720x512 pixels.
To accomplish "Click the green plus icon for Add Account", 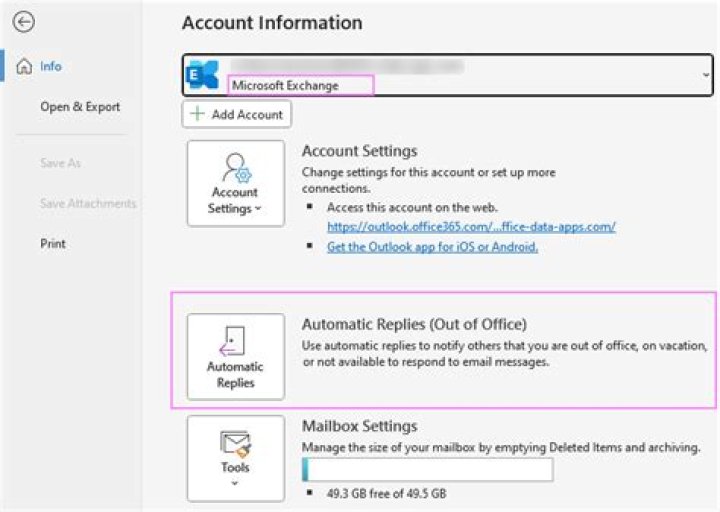I will click(198, 115).
